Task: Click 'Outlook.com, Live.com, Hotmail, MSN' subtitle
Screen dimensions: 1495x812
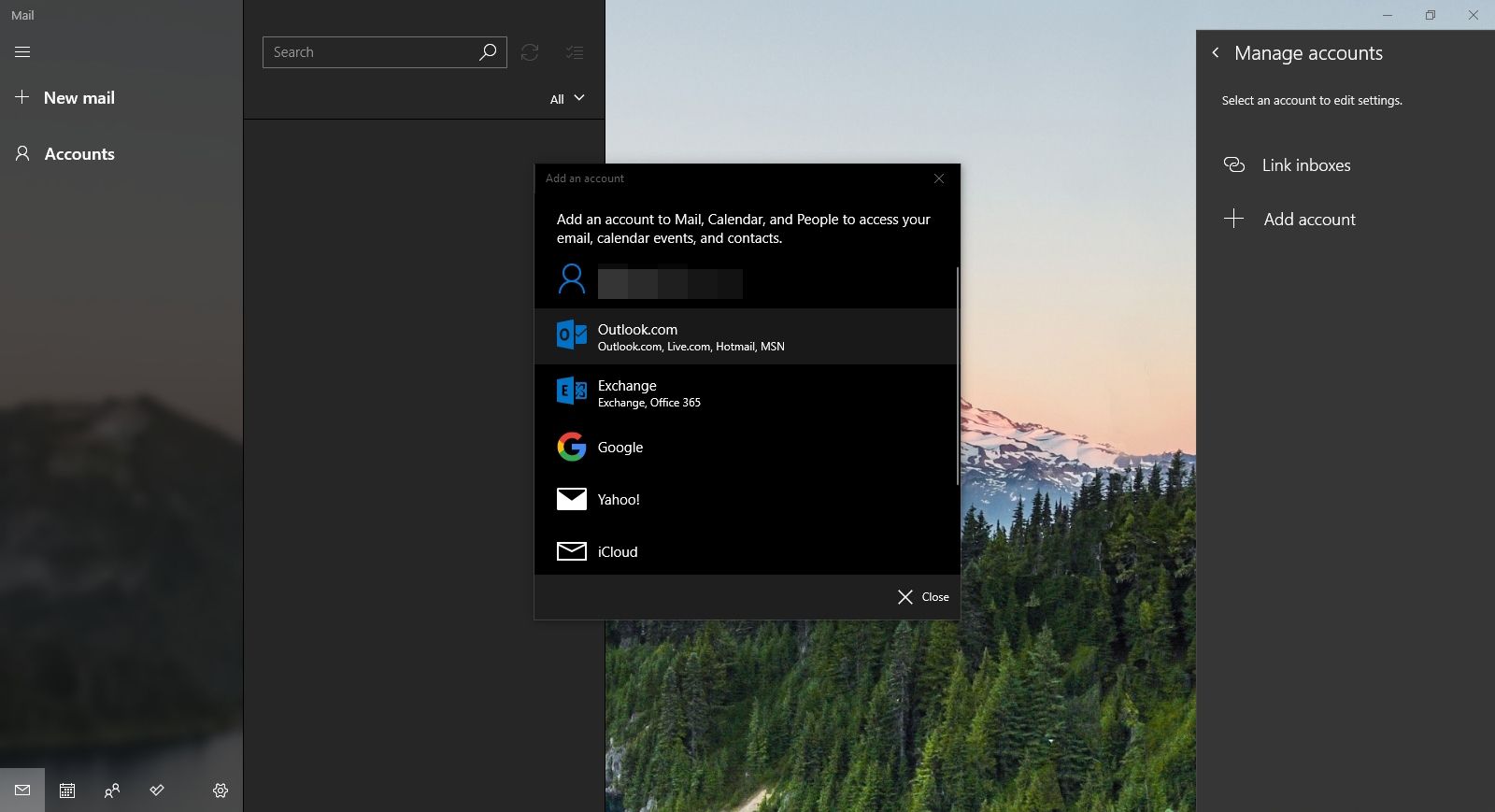Action: pyautogui.click(x=691, y=347)
